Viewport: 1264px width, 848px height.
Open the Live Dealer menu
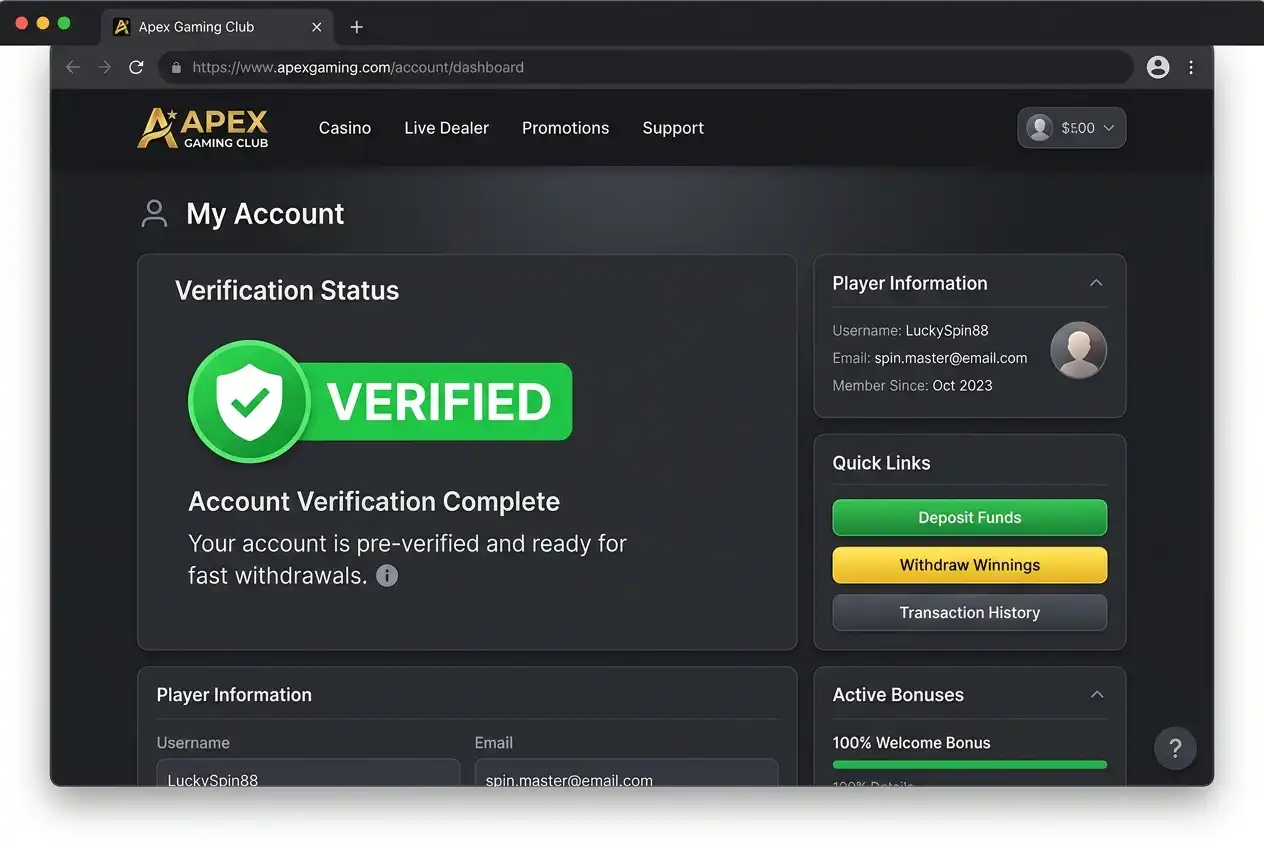click(447, 128)
